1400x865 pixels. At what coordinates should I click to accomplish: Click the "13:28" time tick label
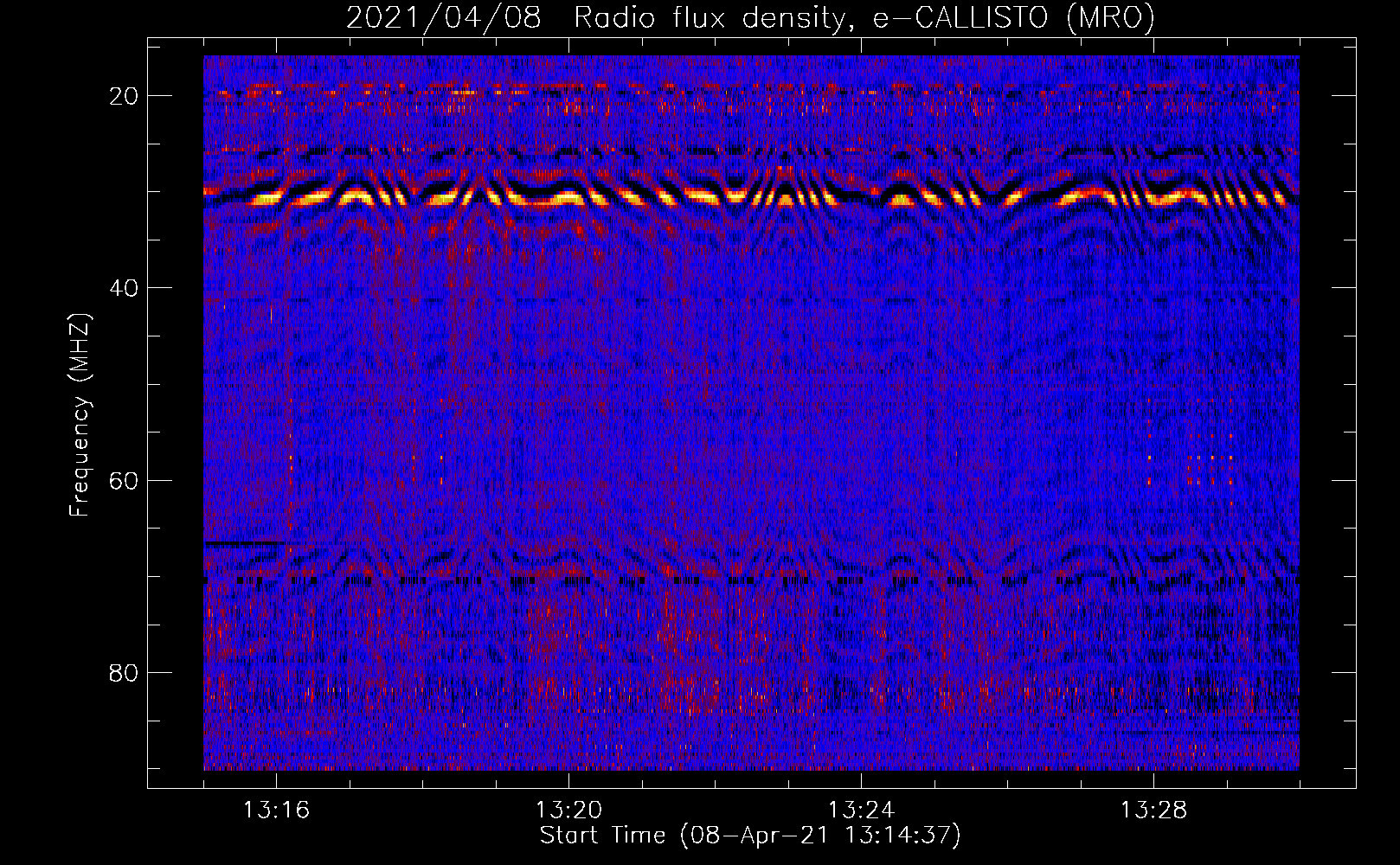point(1153,811)
